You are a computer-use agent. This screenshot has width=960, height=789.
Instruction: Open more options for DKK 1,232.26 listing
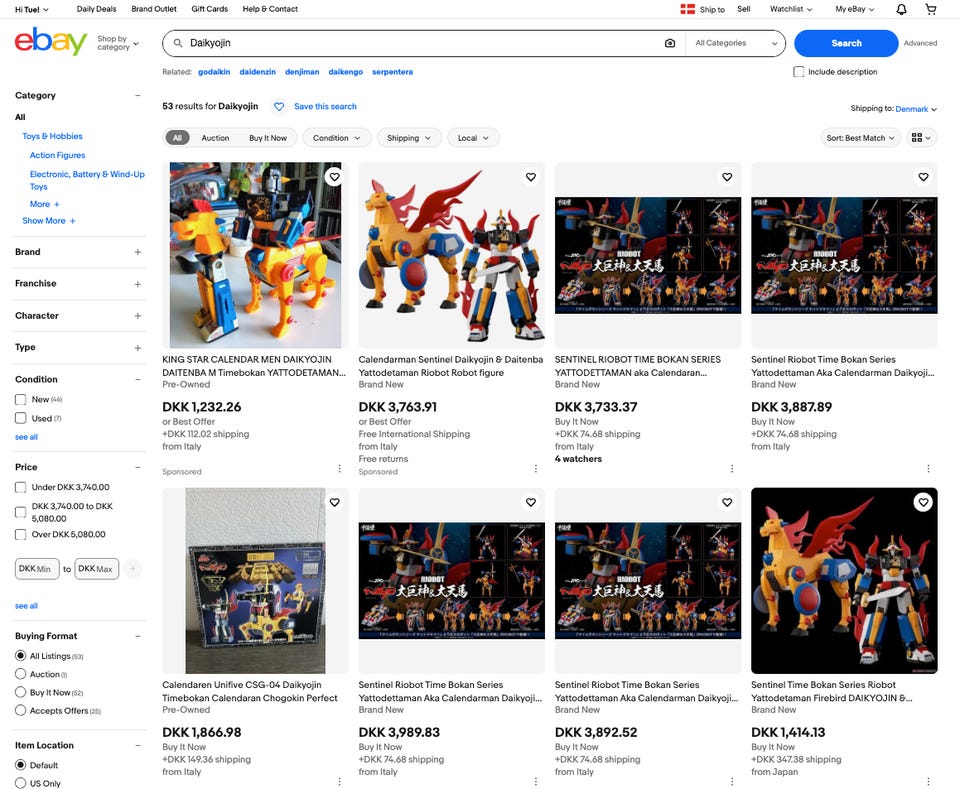click(x=339, y=468)
